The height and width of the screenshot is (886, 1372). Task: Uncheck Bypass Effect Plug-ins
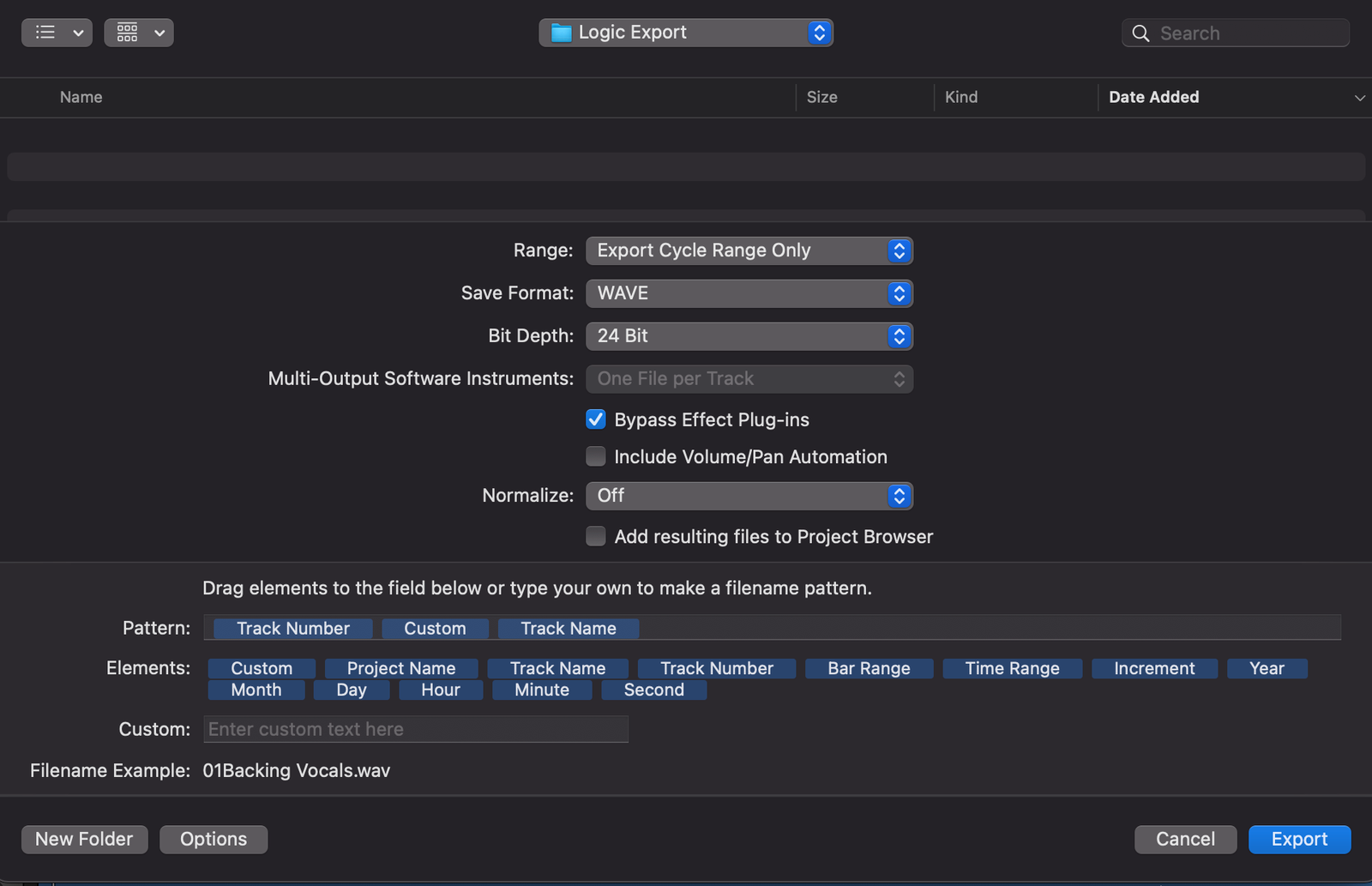pyautogui.click(x=596, y=419)
